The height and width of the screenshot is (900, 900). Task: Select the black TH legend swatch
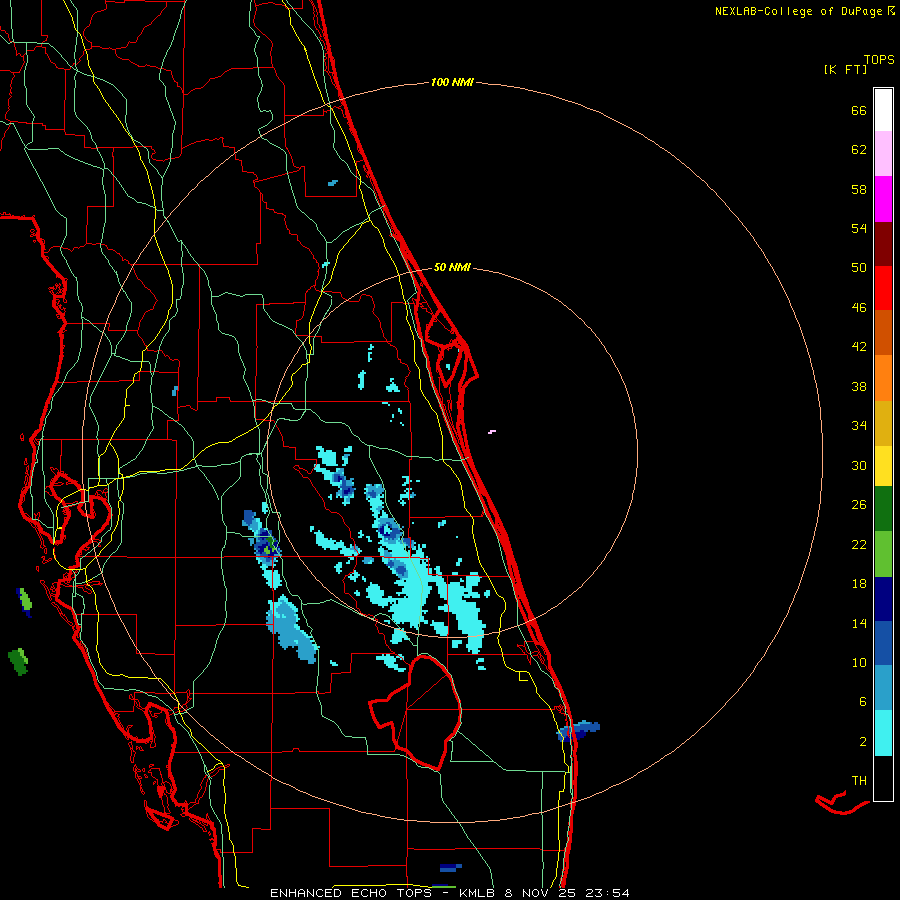883,778
